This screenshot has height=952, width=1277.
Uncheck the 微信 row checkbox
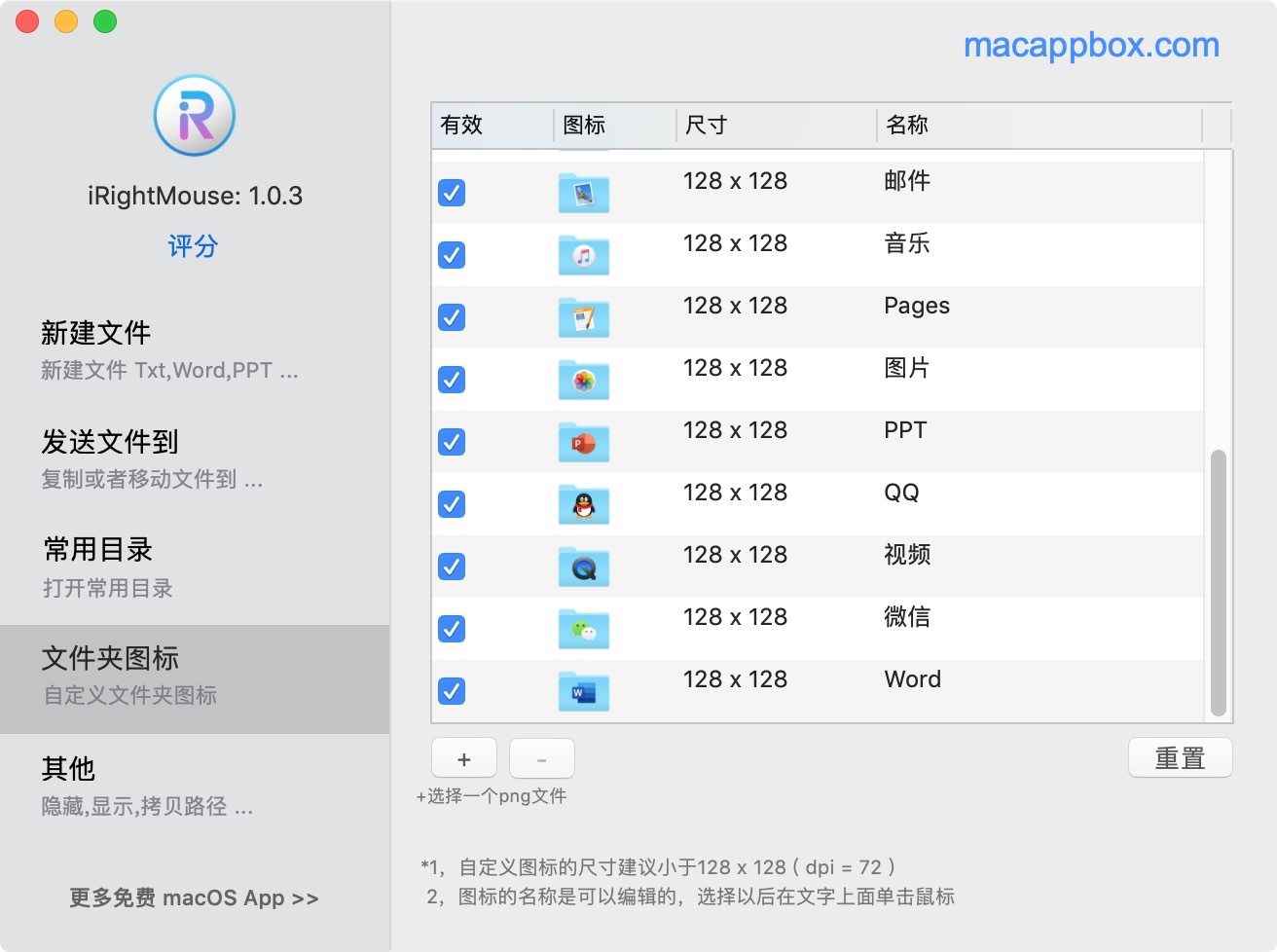(x=452, y=629)
